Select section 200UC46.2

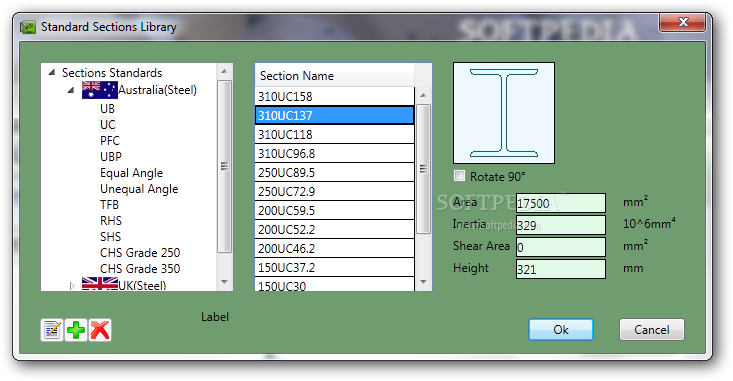(335, 249)
